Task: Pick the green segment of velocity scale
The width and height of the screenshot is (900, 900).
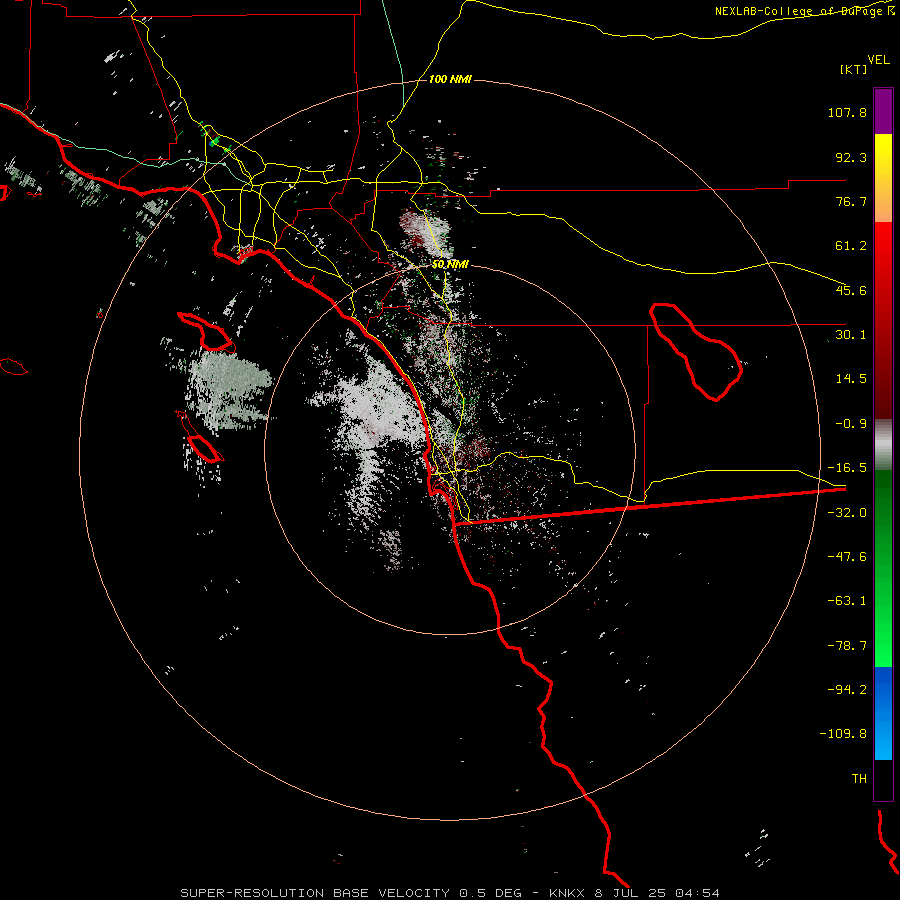Action: coord(883,568)
